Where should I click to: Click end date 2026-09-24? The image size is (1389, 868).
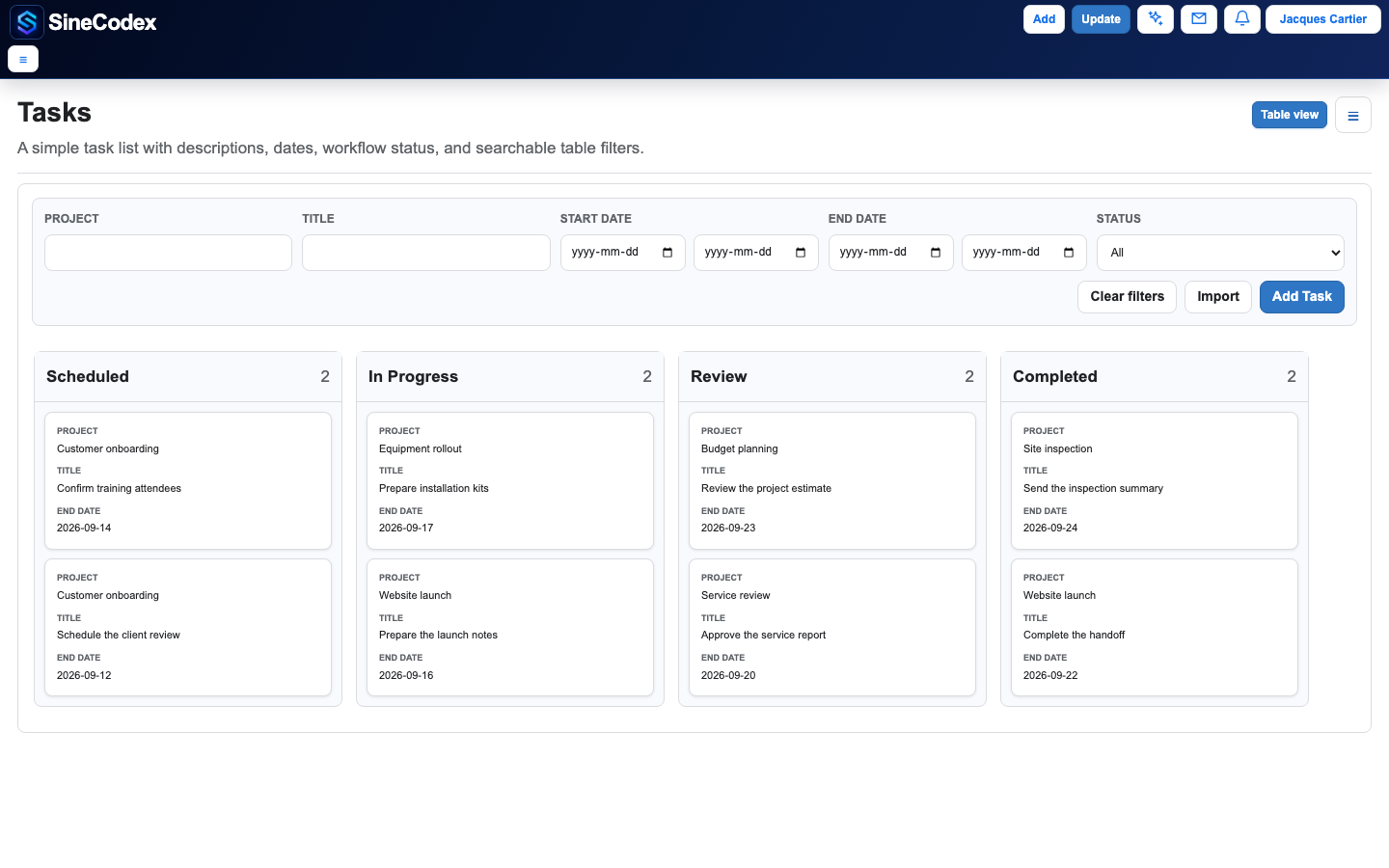tap(1050, 529)
